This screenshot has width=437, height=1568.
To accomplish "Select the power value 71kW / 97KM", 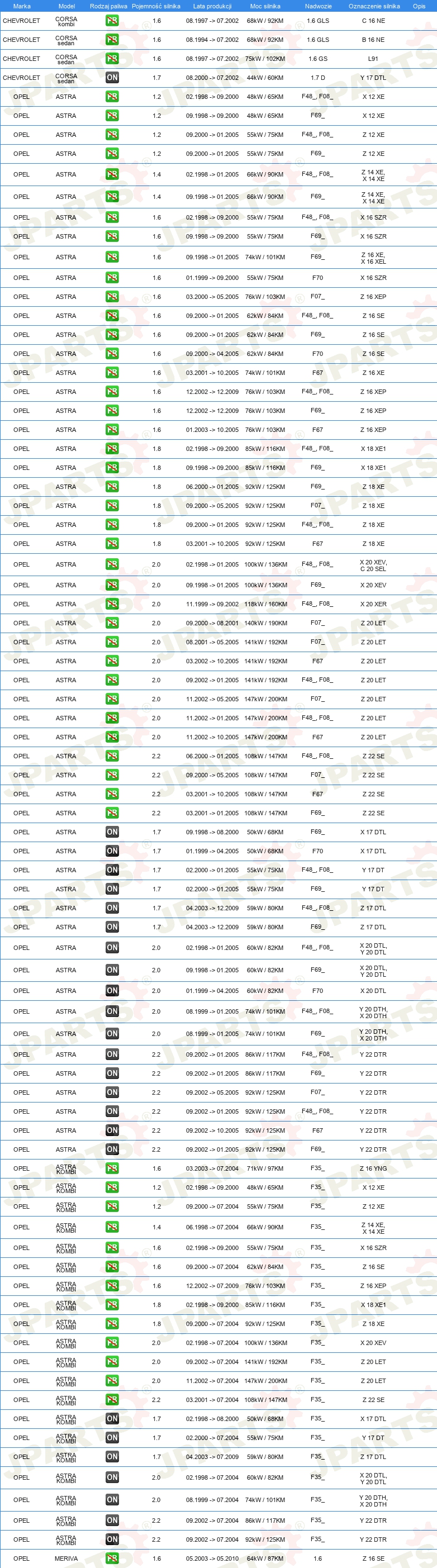I will [x=265, y=1168].
